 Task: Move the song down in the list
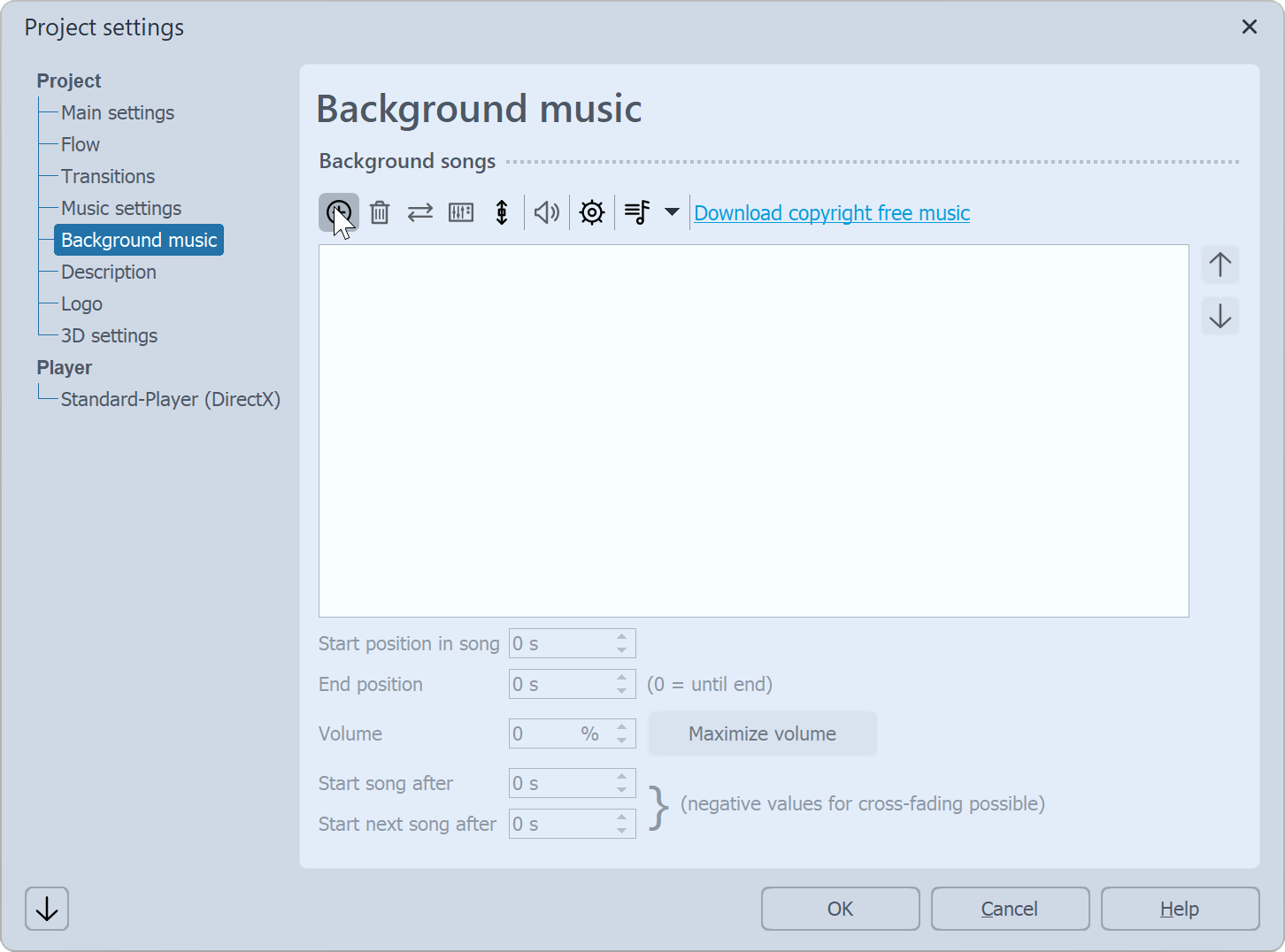point(1220,316)
